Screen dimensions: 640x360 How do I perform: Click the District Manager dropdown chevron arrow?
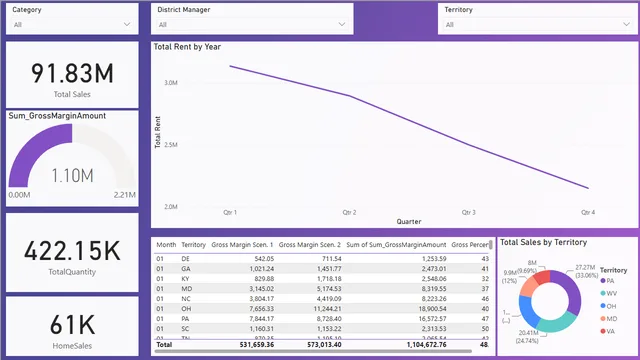click(342, 24)
